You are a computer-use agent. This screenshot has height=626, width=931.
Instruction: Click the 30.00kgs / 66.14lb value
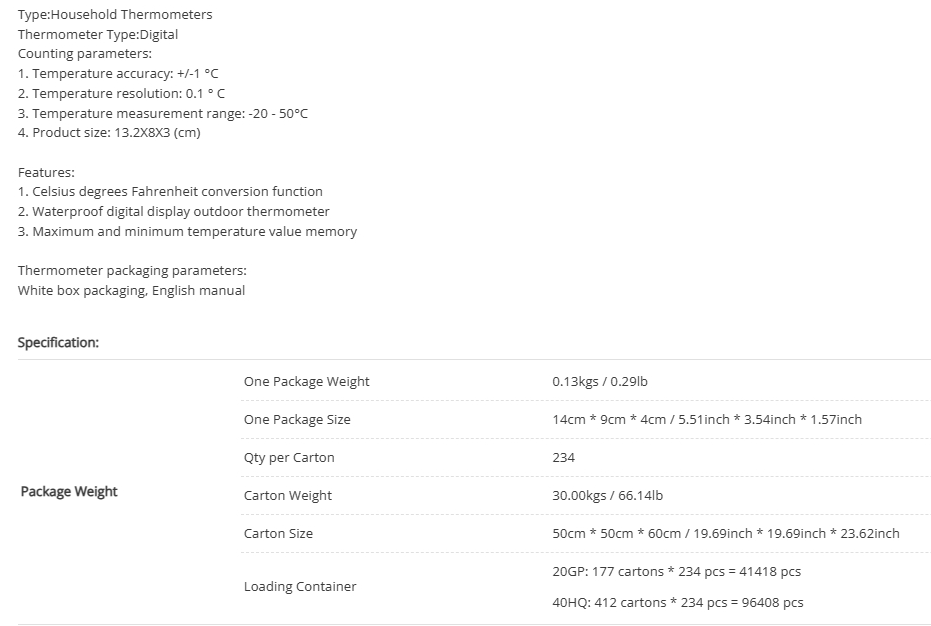[x=607, y=495]
